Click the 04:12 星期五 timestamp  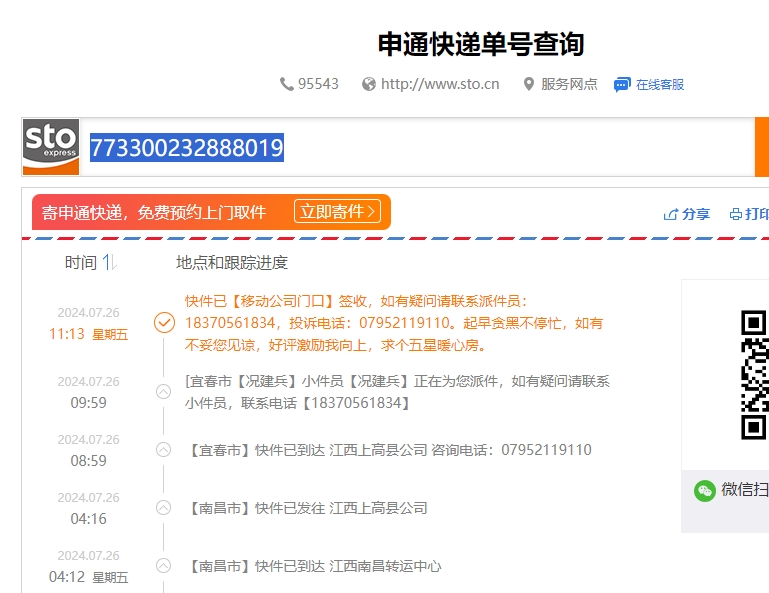[88, 577]
